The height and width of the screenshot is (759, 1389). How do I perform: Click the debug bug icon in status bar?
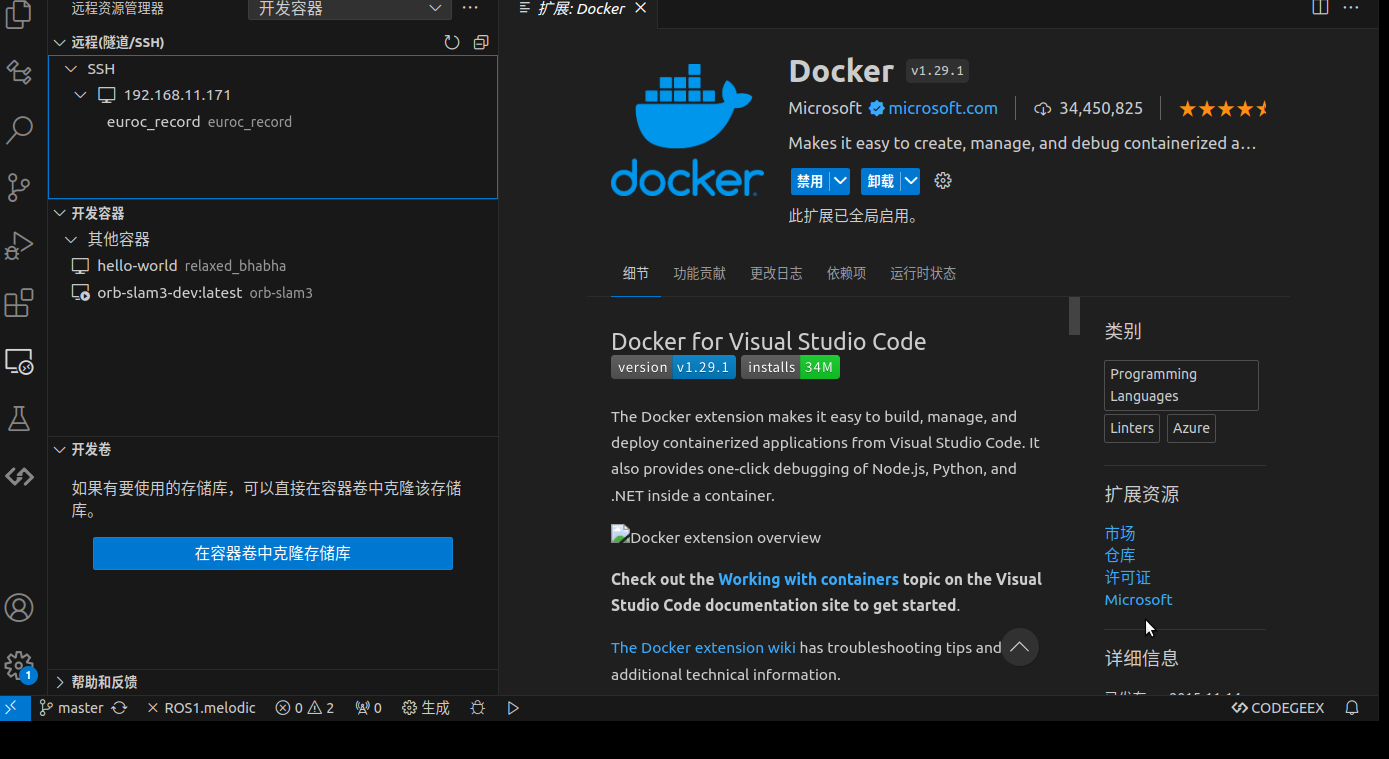click(478, 707)
